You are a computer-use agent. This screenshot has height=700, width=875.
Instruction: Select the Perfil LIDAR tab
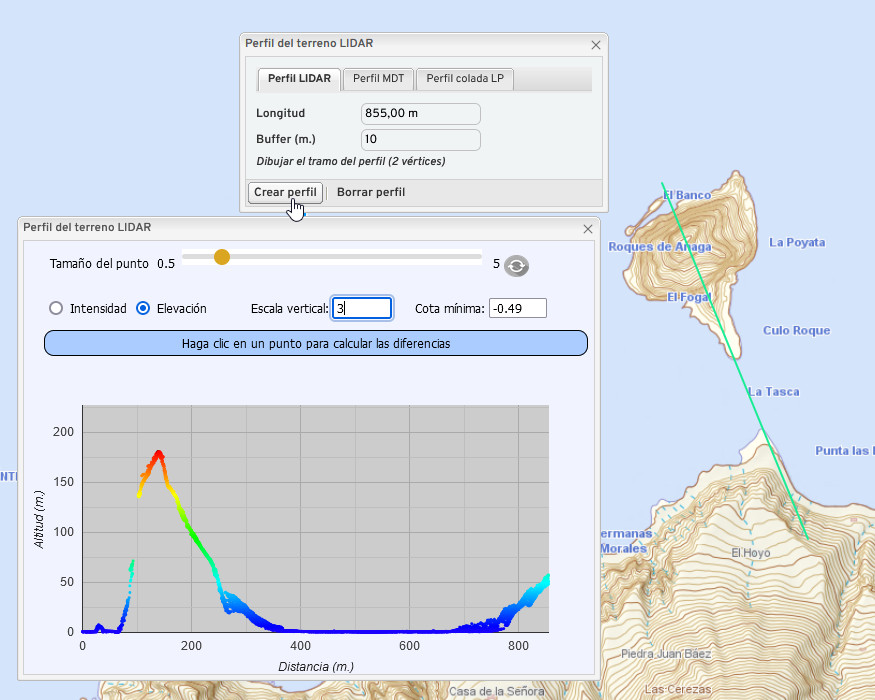click(298, 78)
